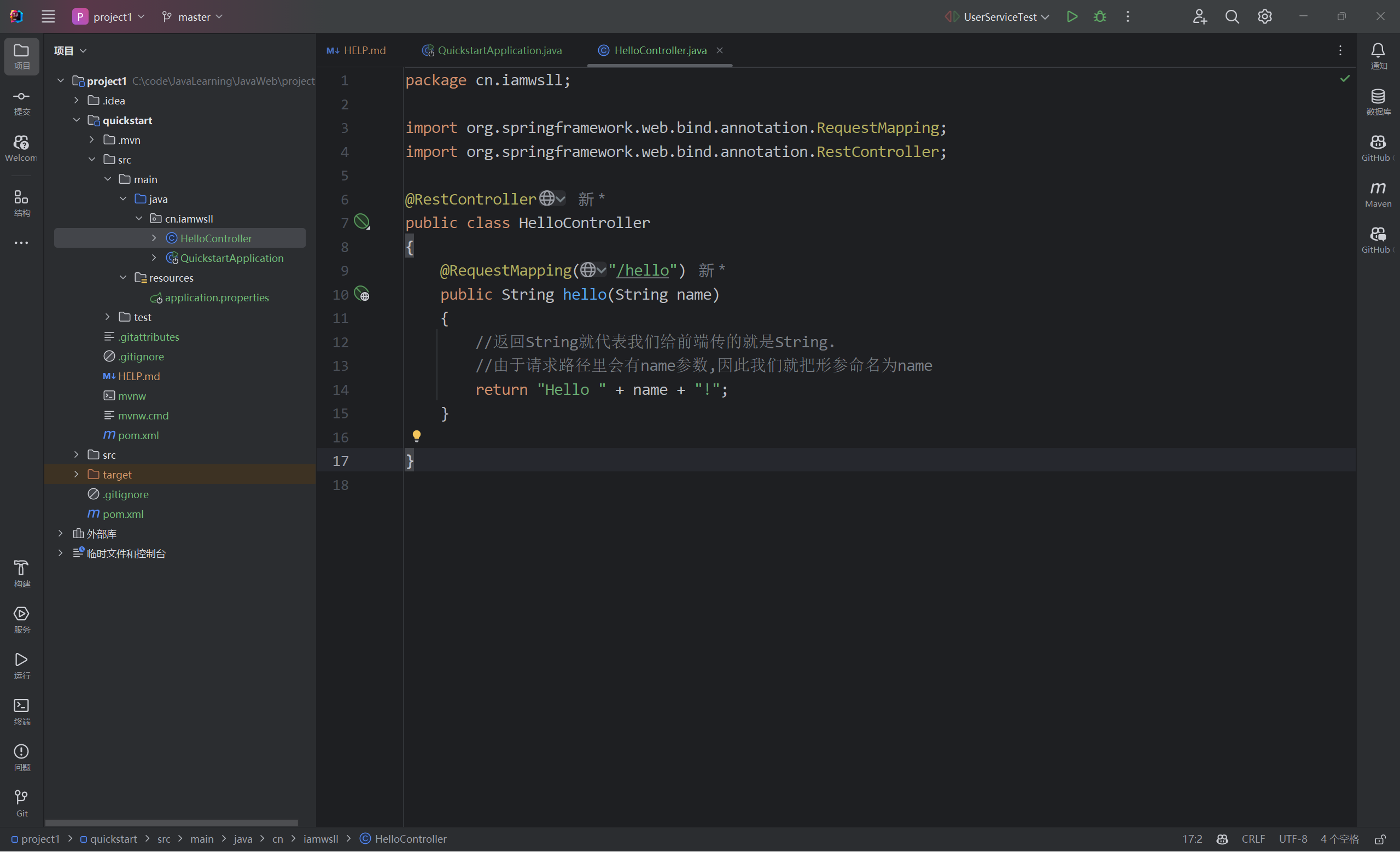The width and height of the screenshot is (1400, 852).
Task: Toggle the Project panel sidebar button
Action: click(21, 56)
